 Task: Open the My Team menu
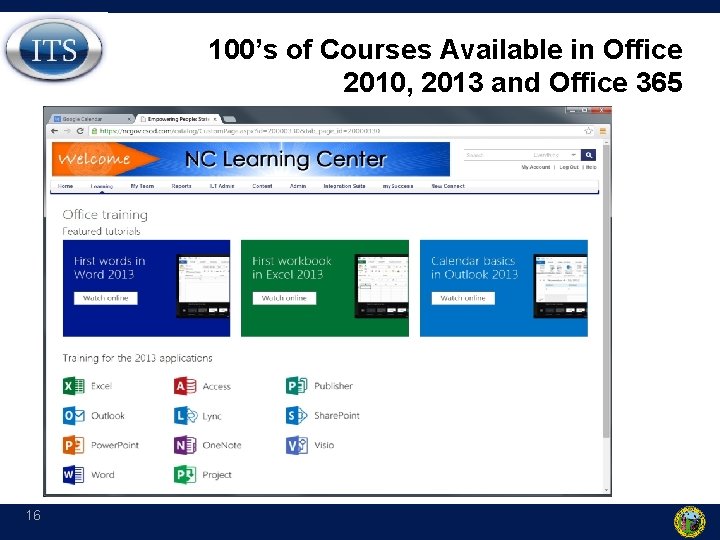coord(142,186)
